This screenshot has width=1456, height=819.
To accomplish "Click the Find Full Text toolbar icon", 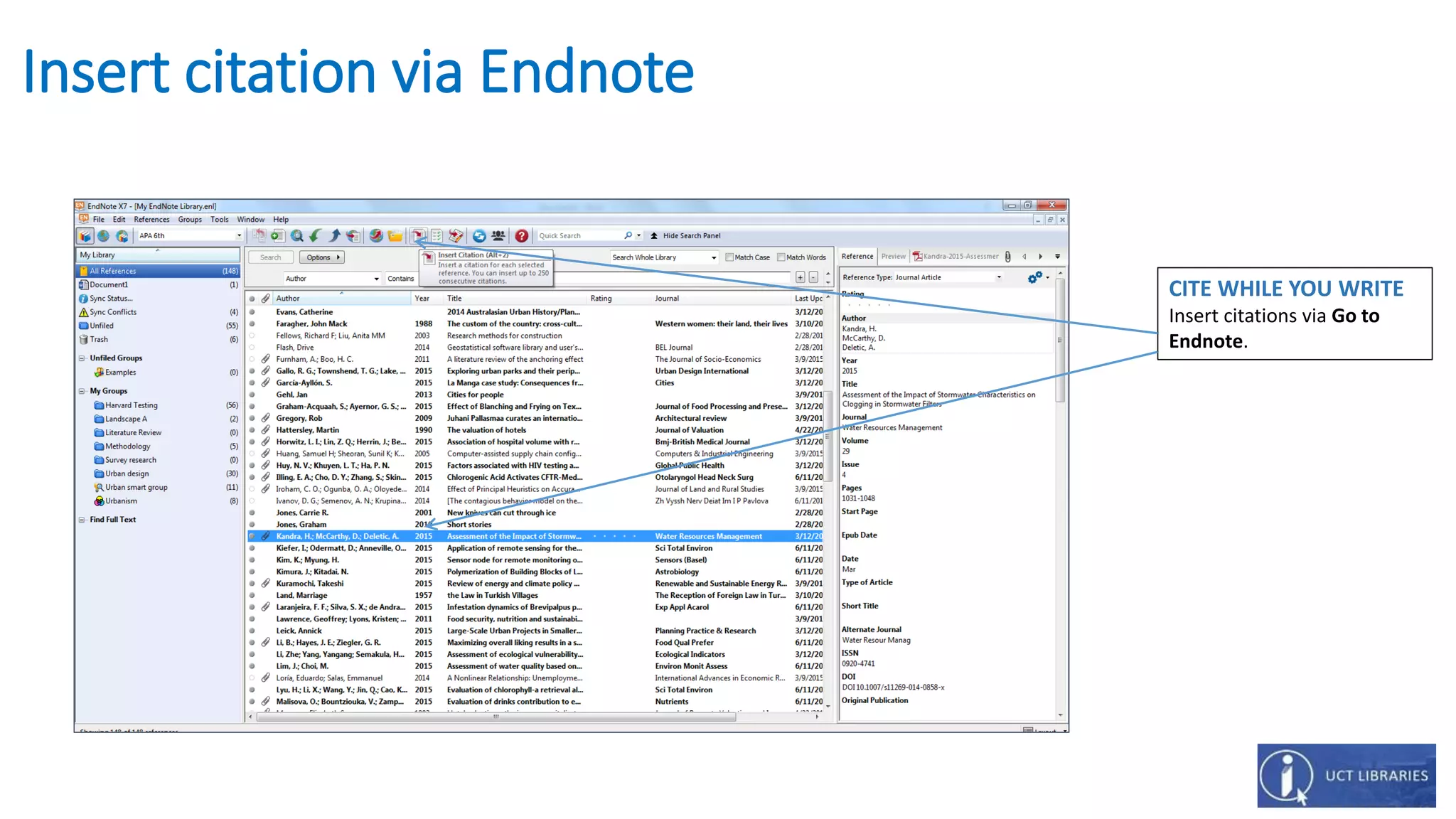I will pos(353,236).
